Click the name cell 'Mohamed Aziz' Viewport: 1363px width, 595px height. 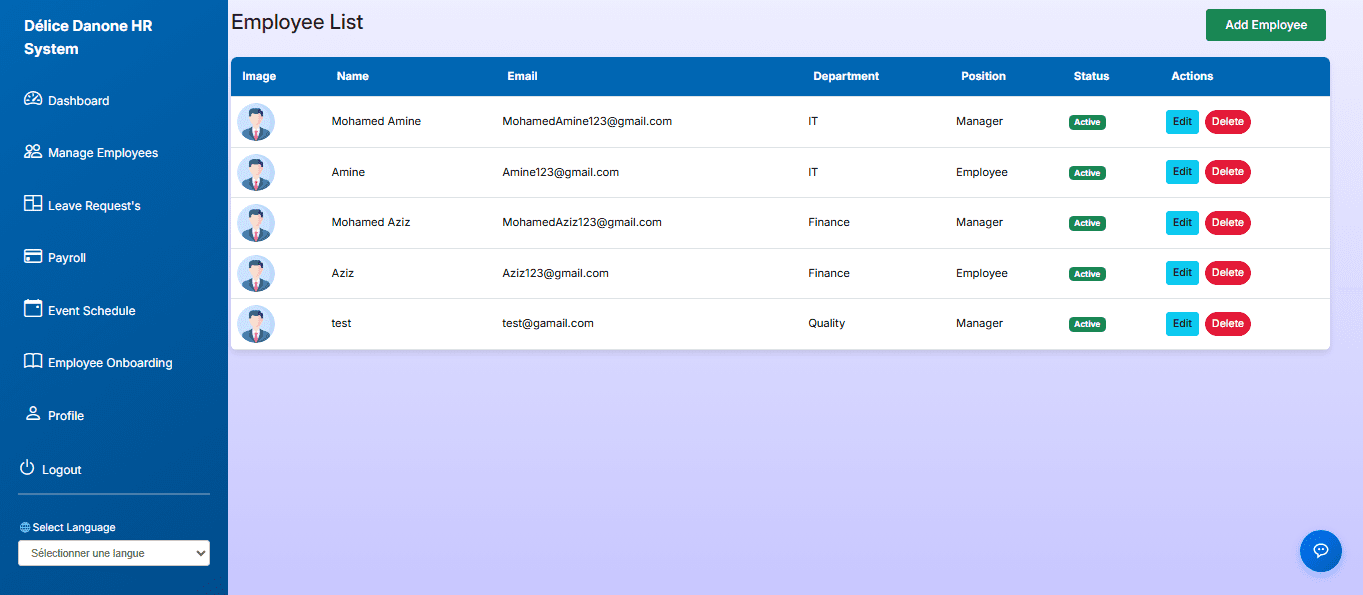pyautogui.click(x=371, y=222)
